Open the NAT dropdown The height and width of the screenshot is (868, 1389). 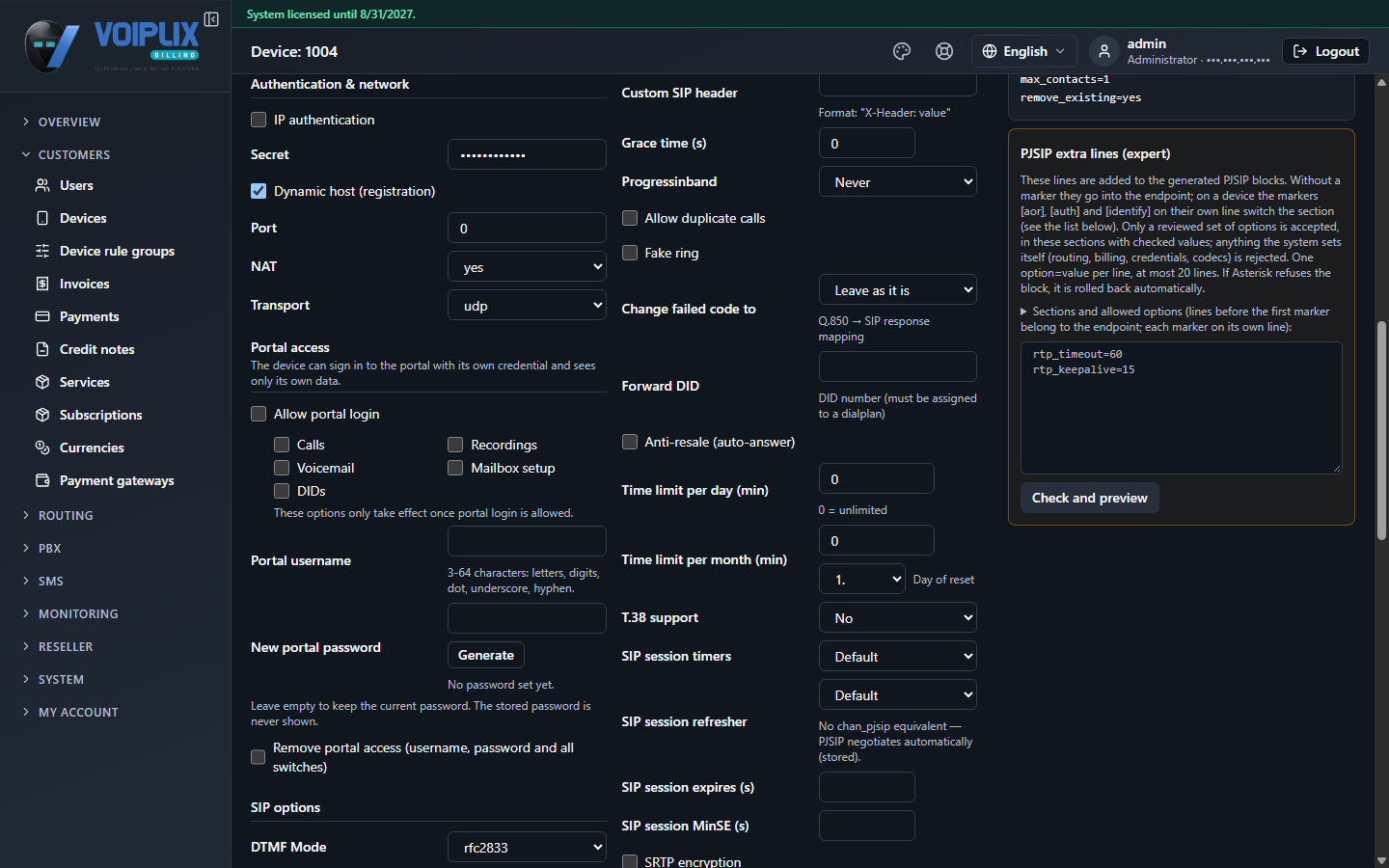(527, 267)
